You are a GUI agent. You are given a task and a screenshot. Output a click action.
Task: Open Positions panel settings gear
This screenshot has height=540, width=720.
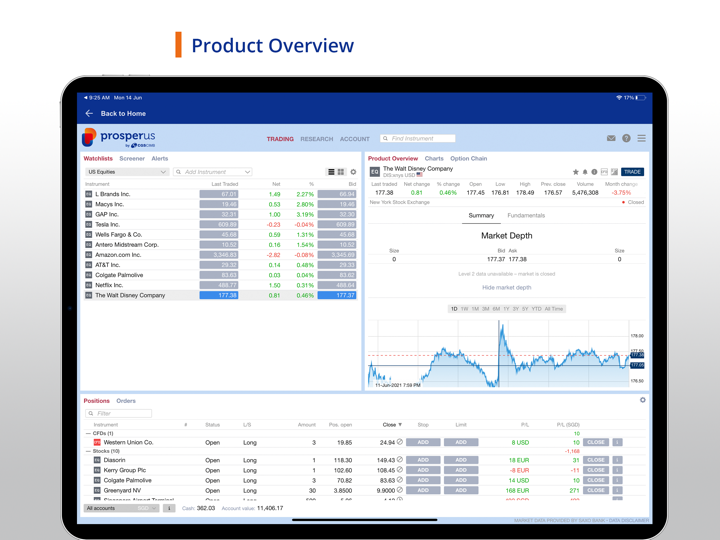point(643,400)
